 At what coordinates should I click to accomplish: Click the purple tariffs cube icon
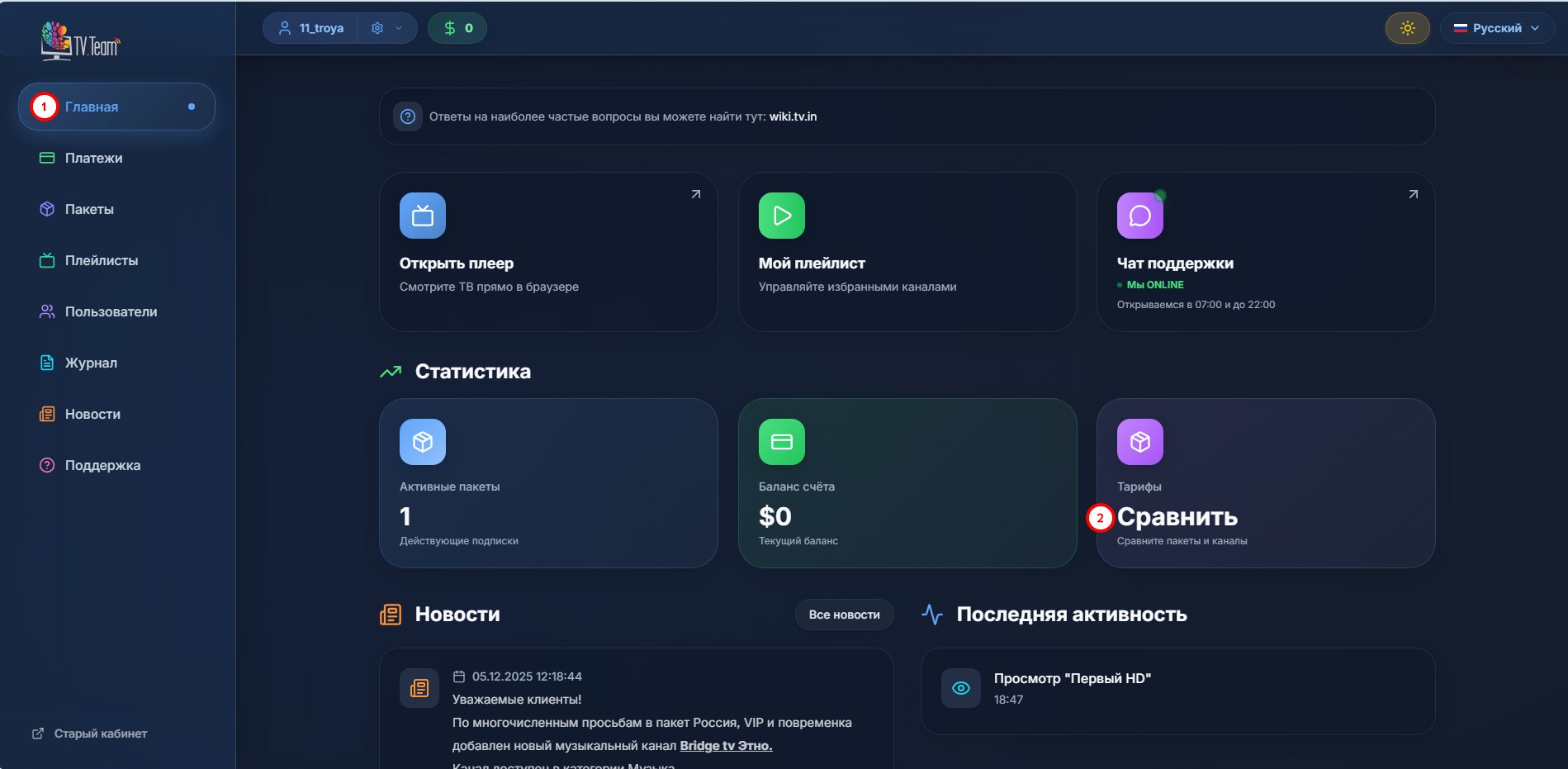pos(1139,442)
